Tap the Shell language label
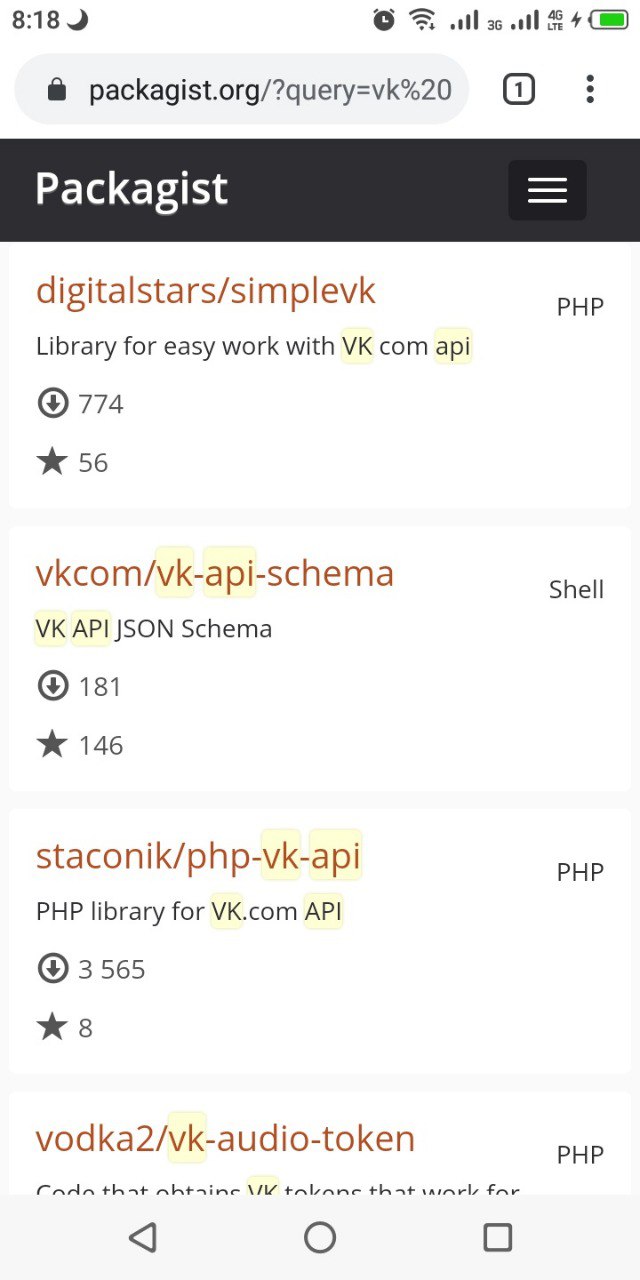The image size is (640, 1280). [x=576, y=590]
